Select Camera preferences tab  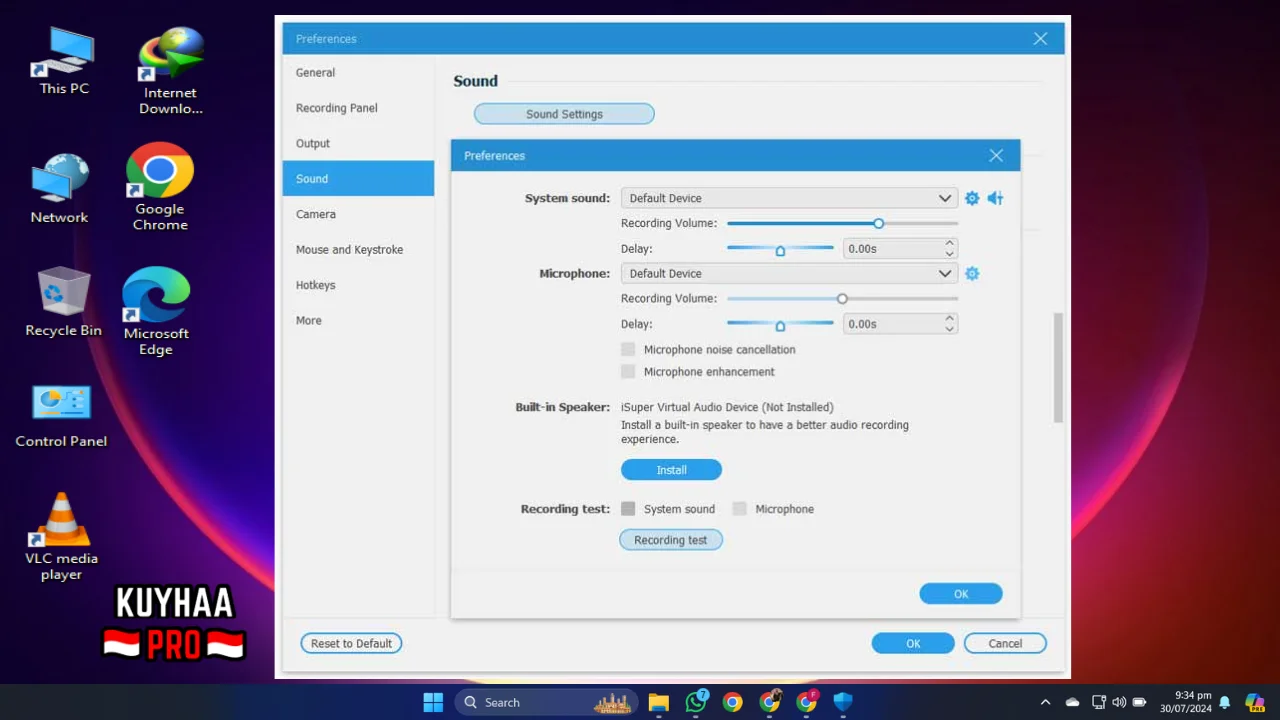pyautogui.click(x=358, y=214)
